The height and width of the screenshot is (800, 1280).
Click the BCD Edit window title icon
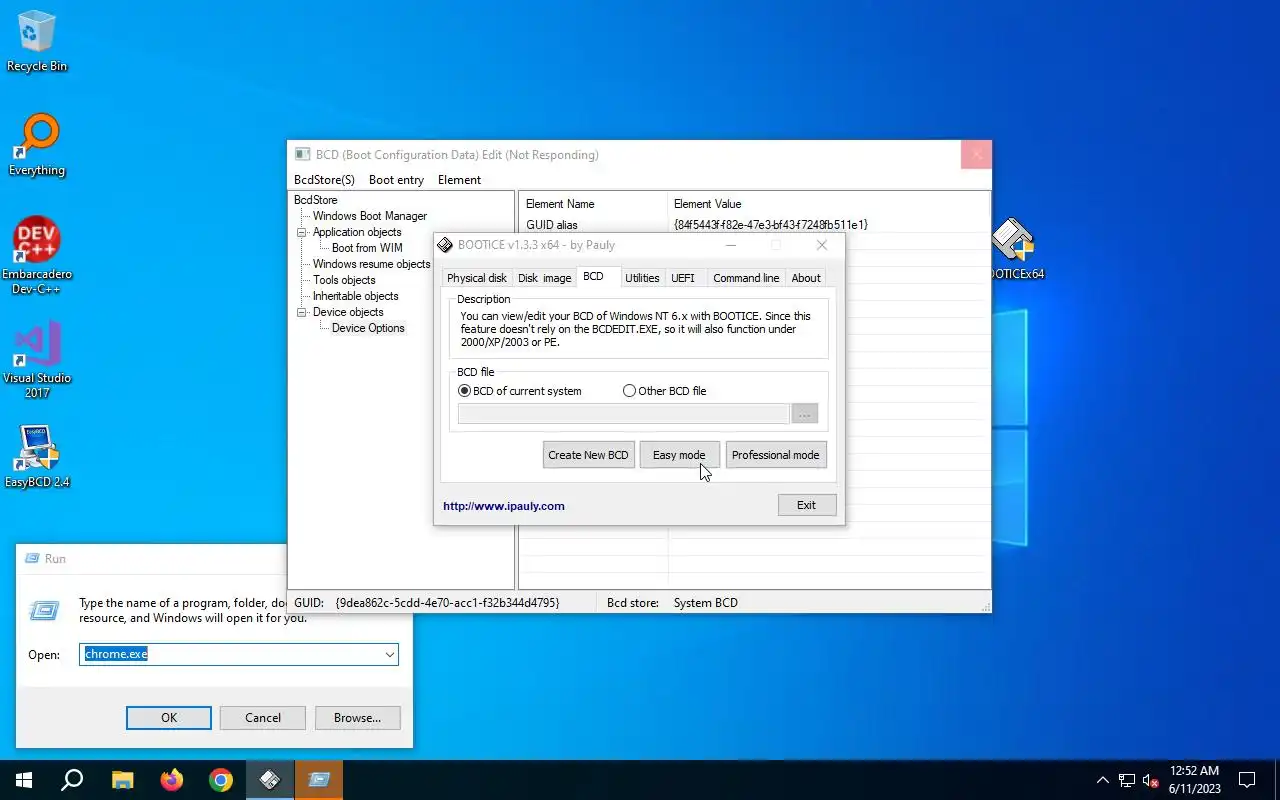(302, 155)
